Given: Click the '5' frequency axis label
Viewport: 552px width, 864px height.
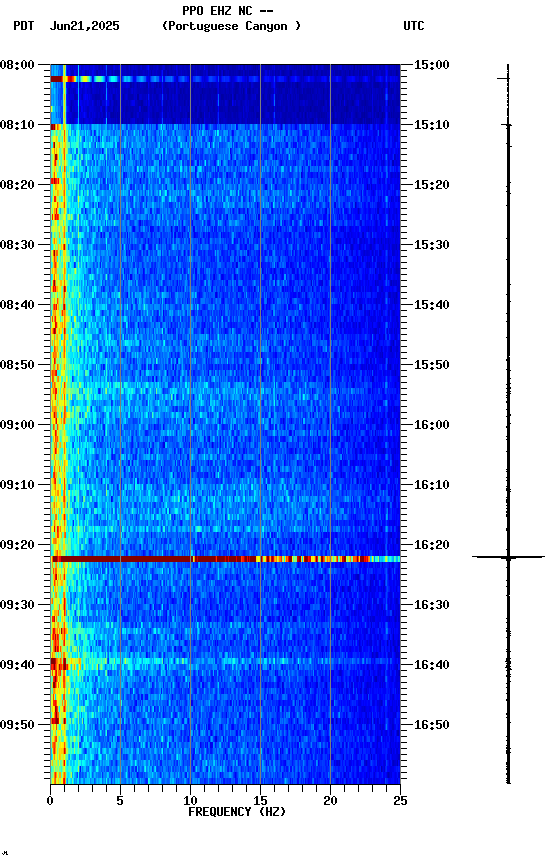Looking at the screenshot, I should (120, 801).
